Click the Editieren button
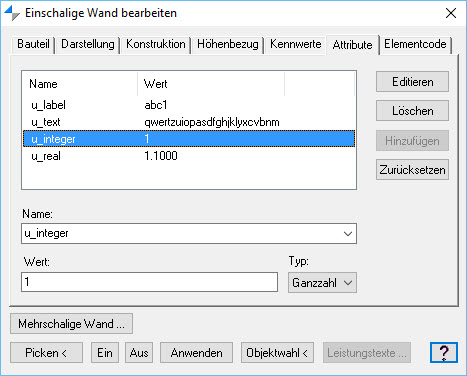The width and height of the screenshot is (467, 376). (x=412, y=82)
